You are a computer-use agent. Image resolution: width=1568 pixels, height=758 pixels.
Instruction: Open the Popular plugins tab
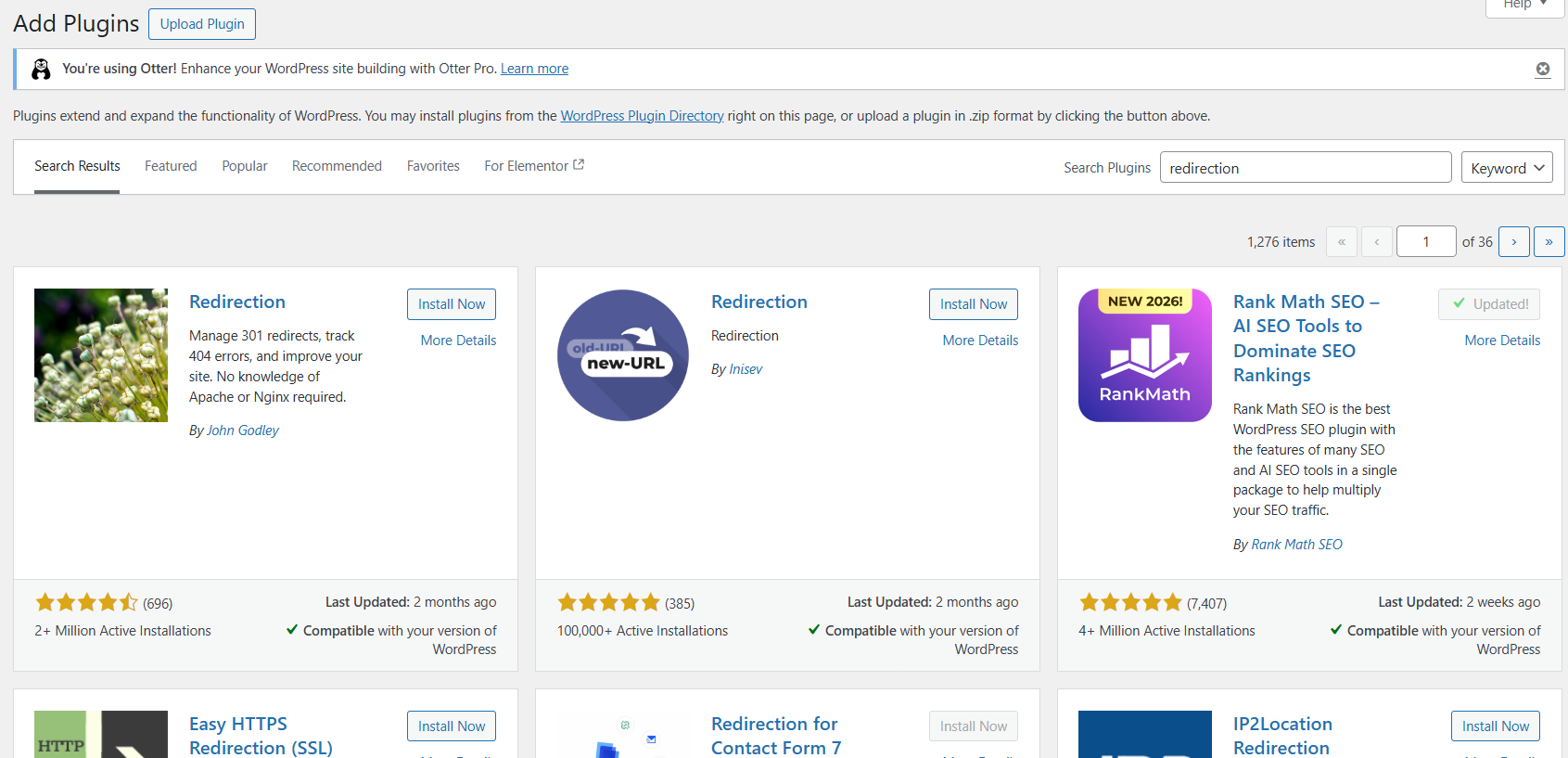tap(245, 166)
